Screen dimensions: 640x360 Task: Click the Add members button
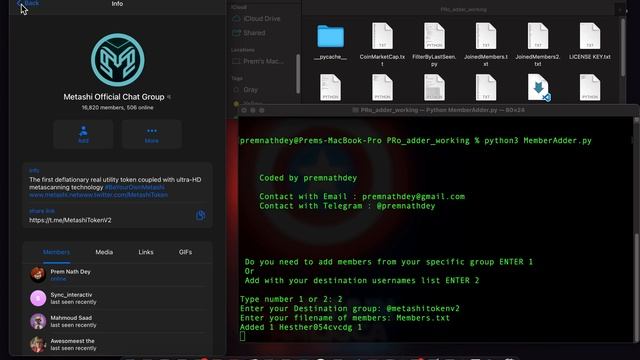click(x=83, y=134)
